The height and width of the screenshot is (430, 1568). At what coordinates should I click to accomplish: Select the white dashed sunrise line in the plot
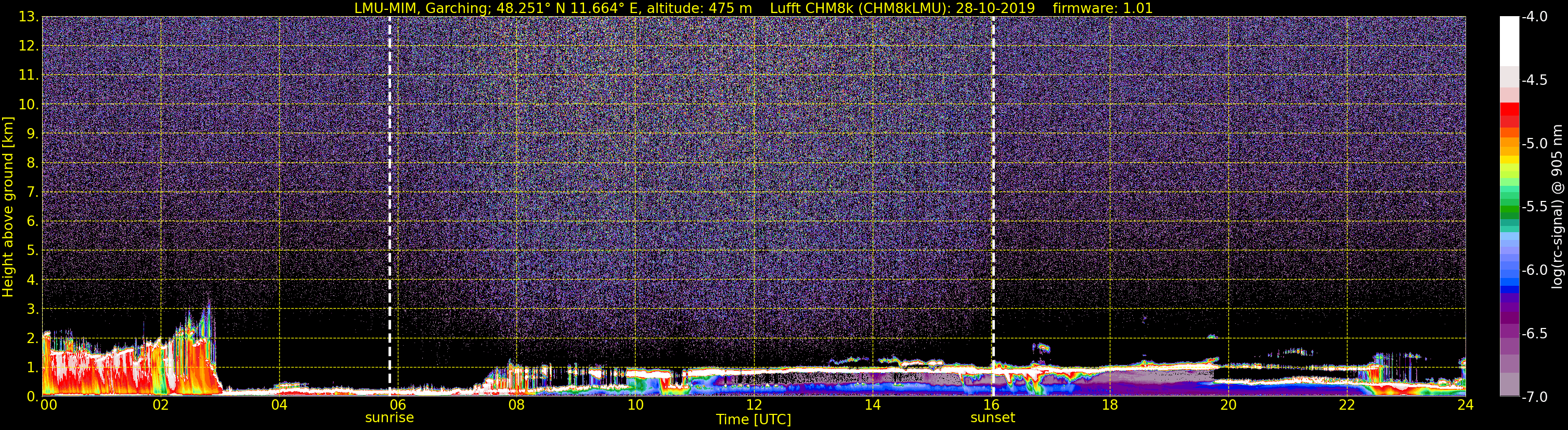(x=390, y=206)
